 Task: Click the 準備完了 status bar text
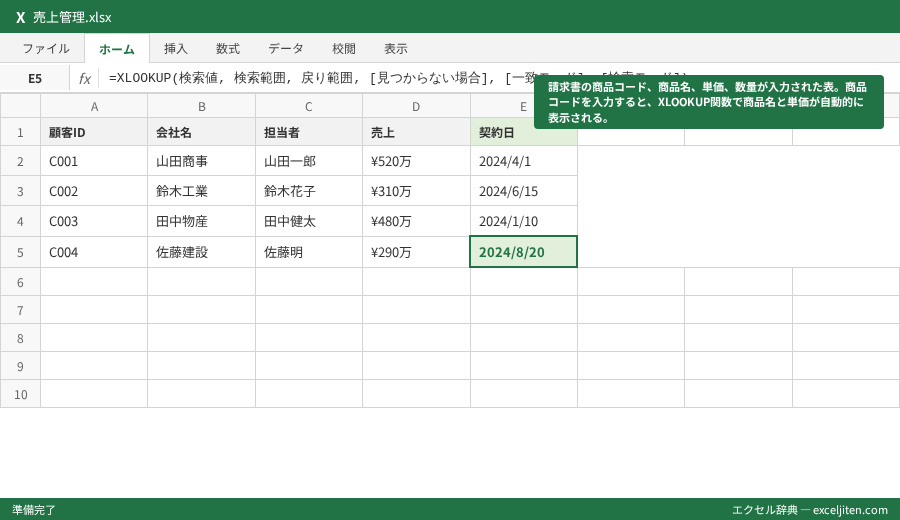coord(34,510)
